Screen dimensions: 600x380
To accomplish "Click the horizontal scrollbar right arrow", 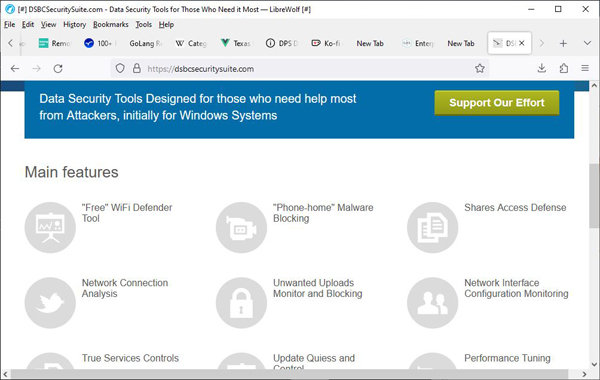I will pos(584,374).
